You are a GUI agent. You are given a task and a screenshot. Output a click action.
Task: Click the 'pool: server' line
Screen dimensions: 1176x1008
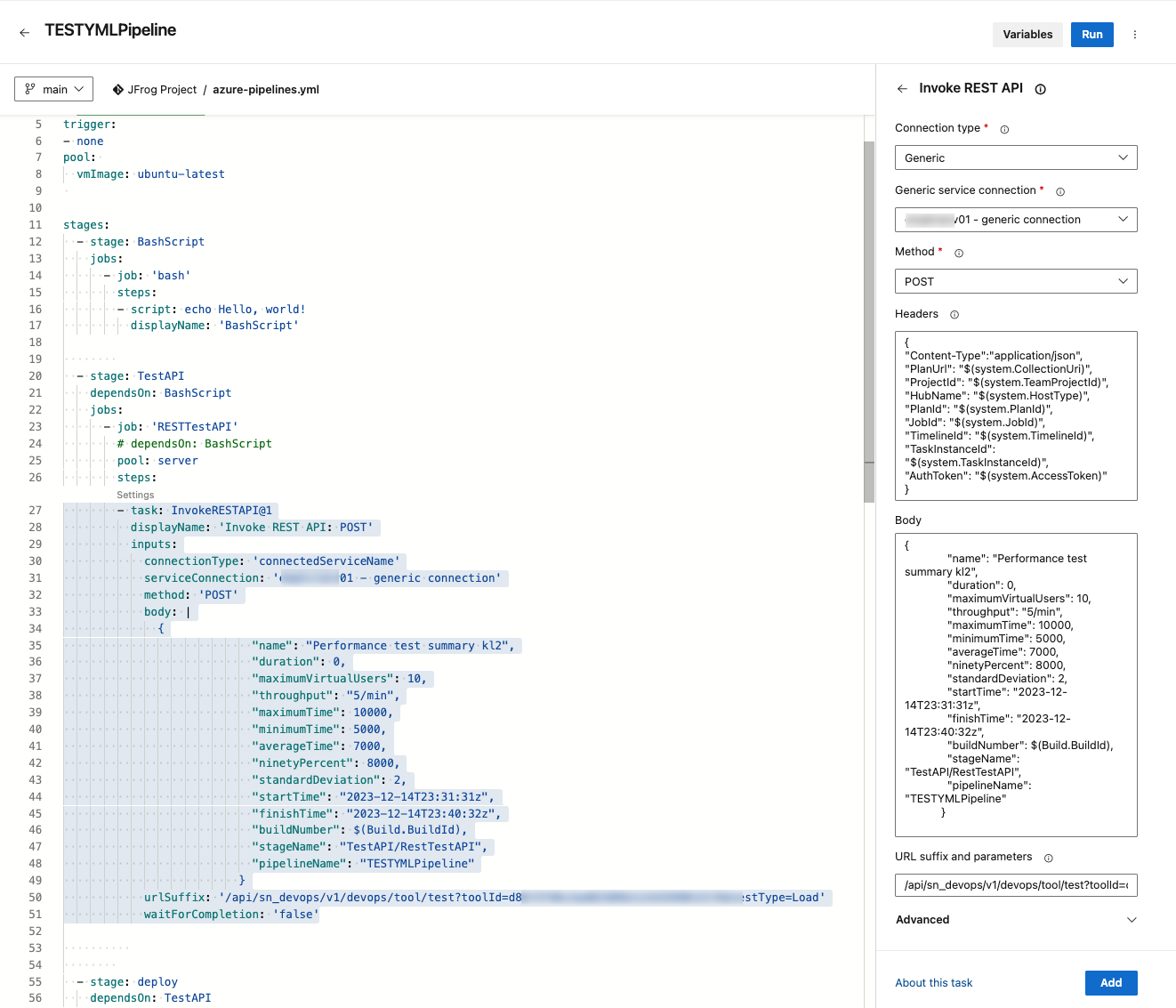[157, 461]
